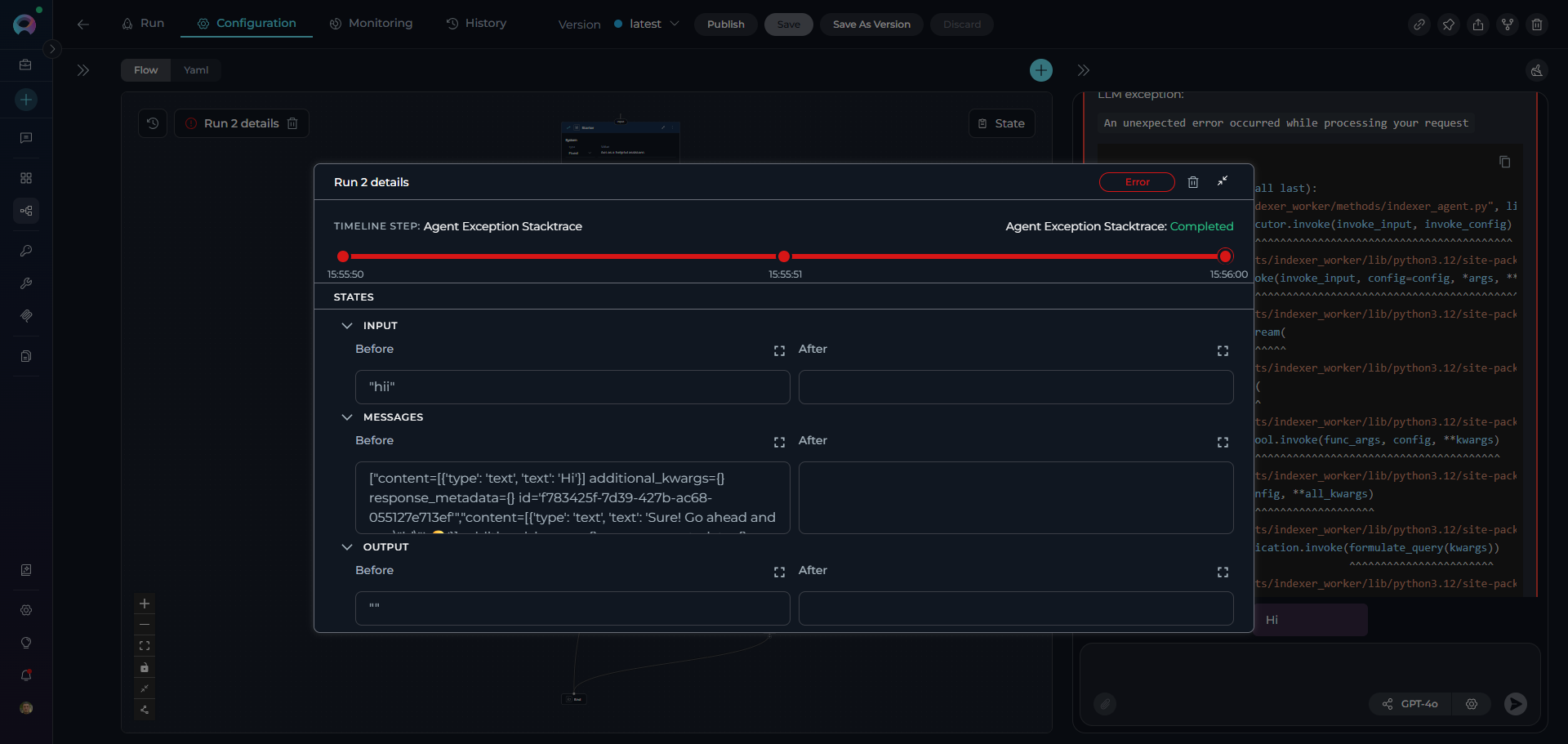The width and height of the screenshot is (1568, 744).
Task: Switch to the History tab
Action: pos(476,24)
